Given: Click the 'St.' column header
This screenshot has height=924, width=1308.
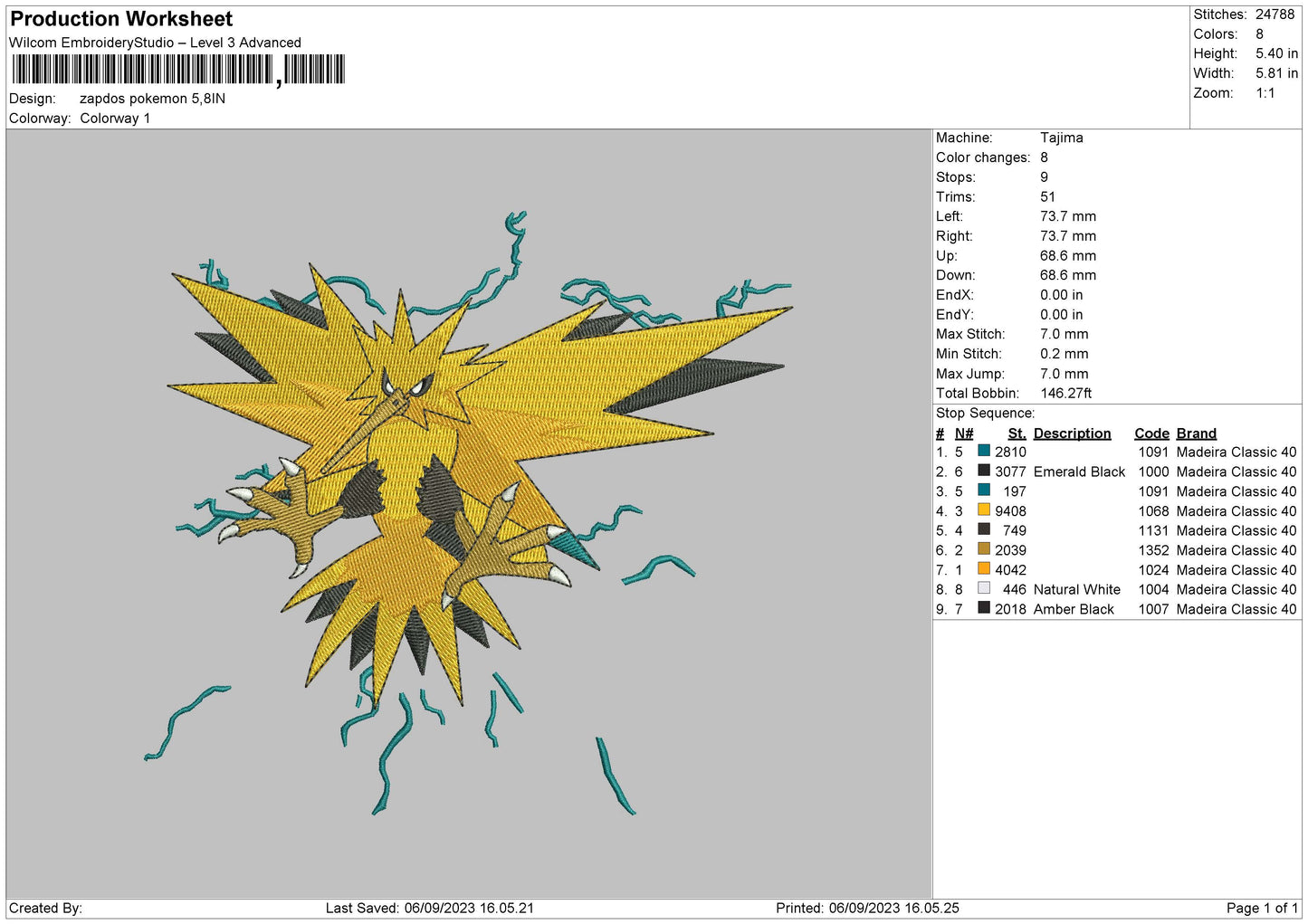Looking at the screenshot, I should tap(1017, 433).
